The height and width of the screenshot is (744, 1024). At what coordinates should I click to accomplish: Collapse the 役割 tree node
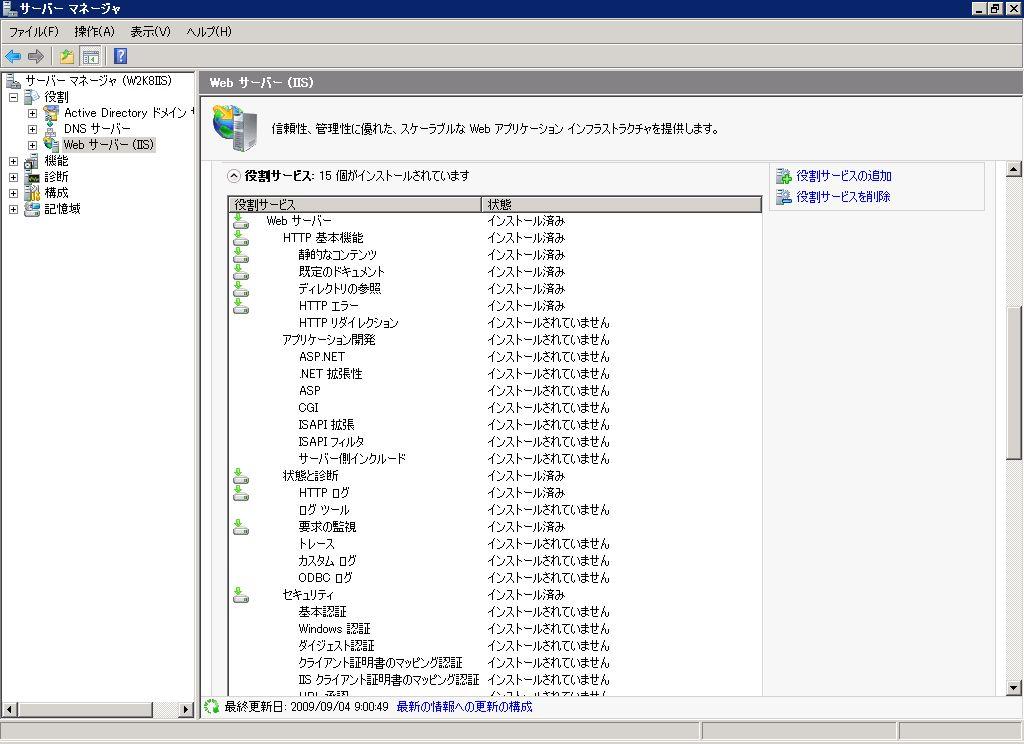(13, 97)
